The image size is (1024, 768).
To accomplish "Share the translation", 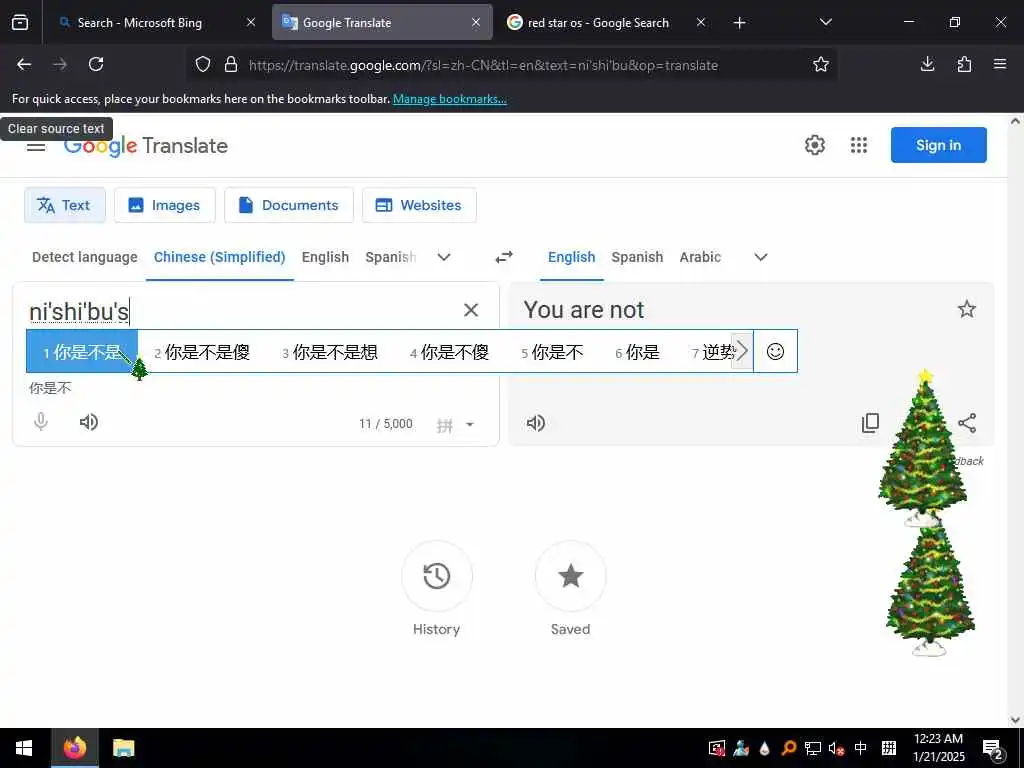I will (x=967, y=423).
